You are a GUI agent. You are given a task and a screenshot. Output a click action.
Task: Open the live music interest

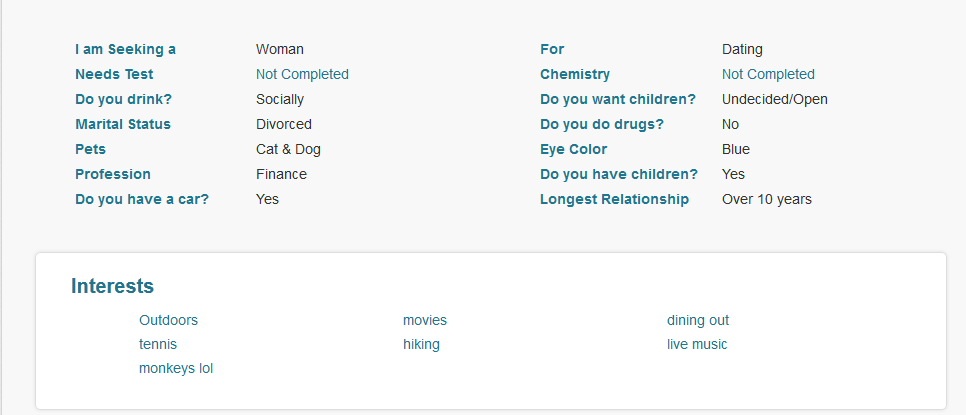697,344
